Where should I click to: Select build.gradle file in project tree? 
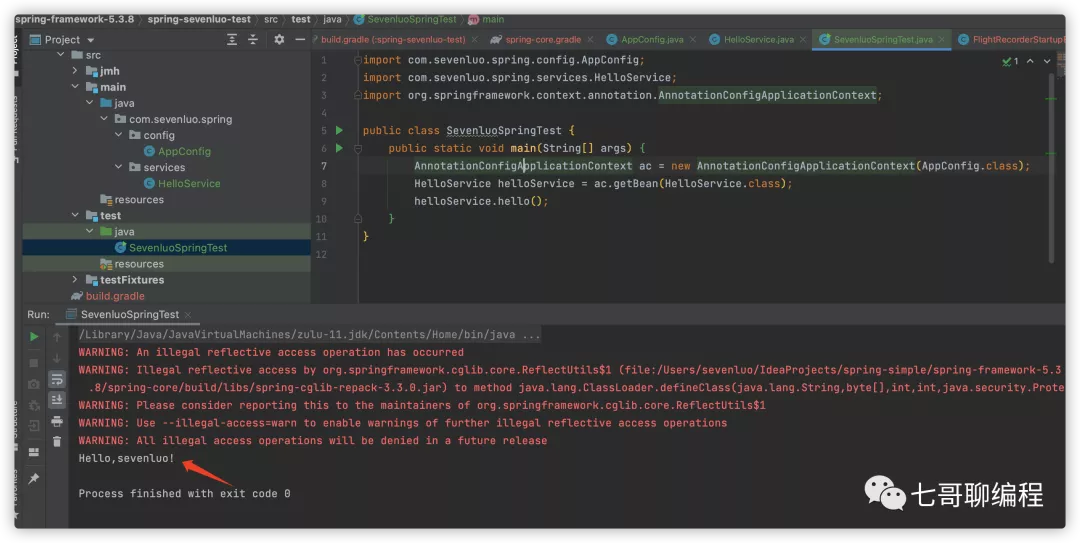(114, 296)
